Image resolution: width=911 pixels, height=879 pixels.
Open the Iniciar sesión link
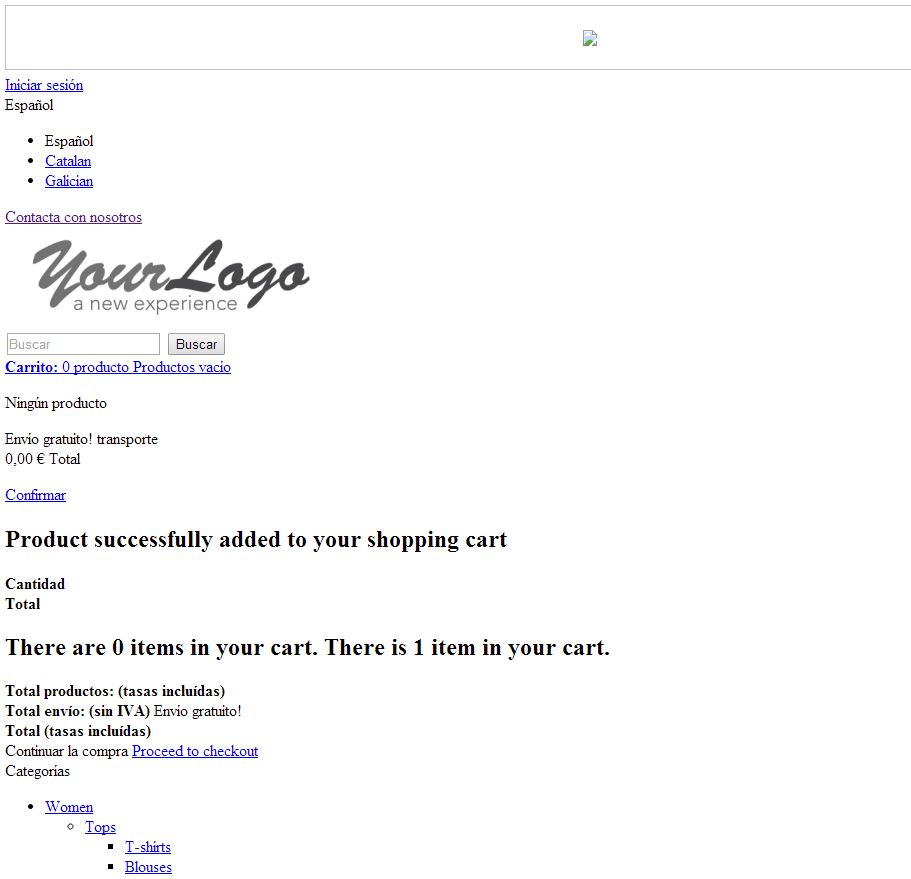coord(44,85)
